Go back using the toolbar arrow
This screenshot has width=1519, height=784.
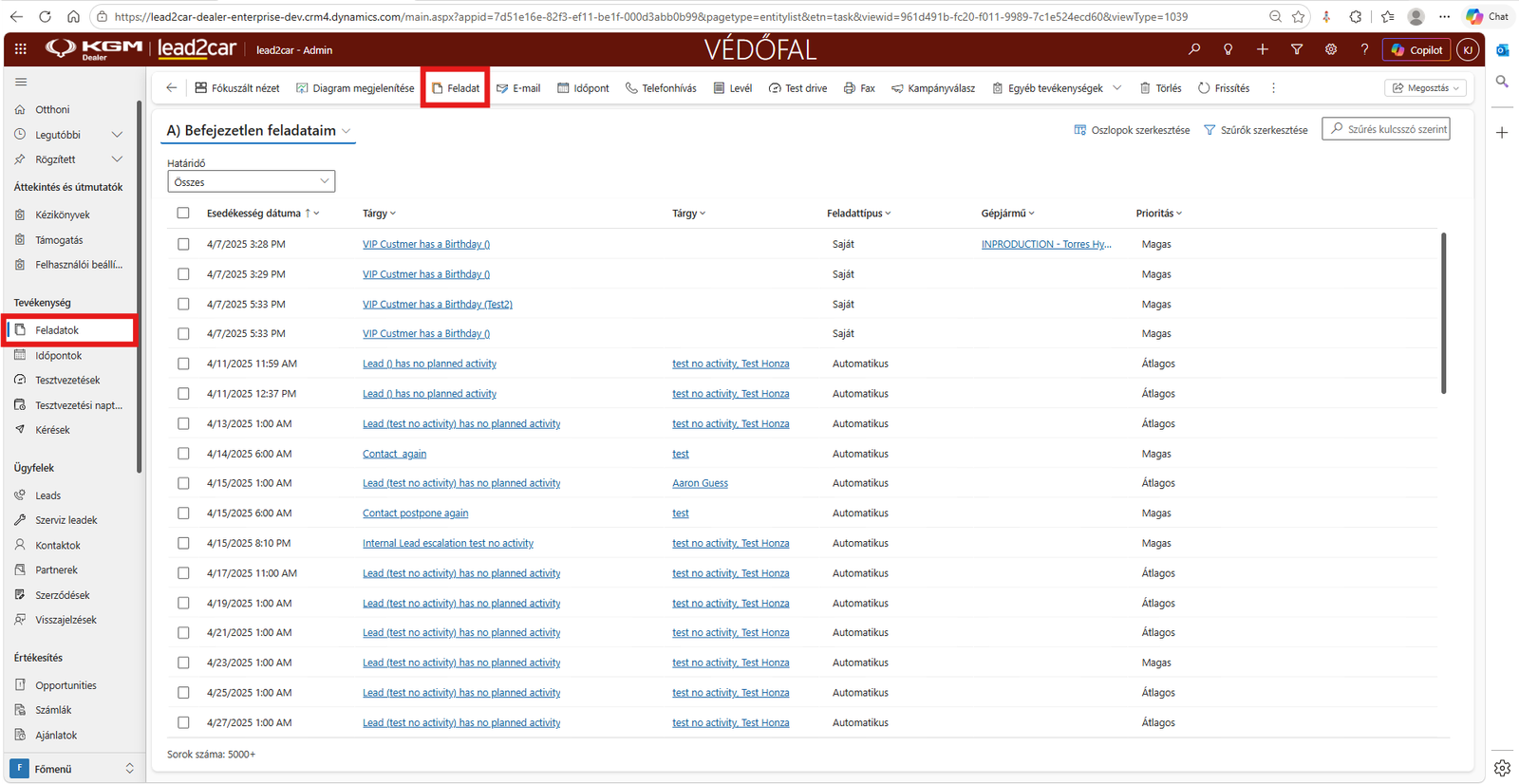tap(172, 88)
